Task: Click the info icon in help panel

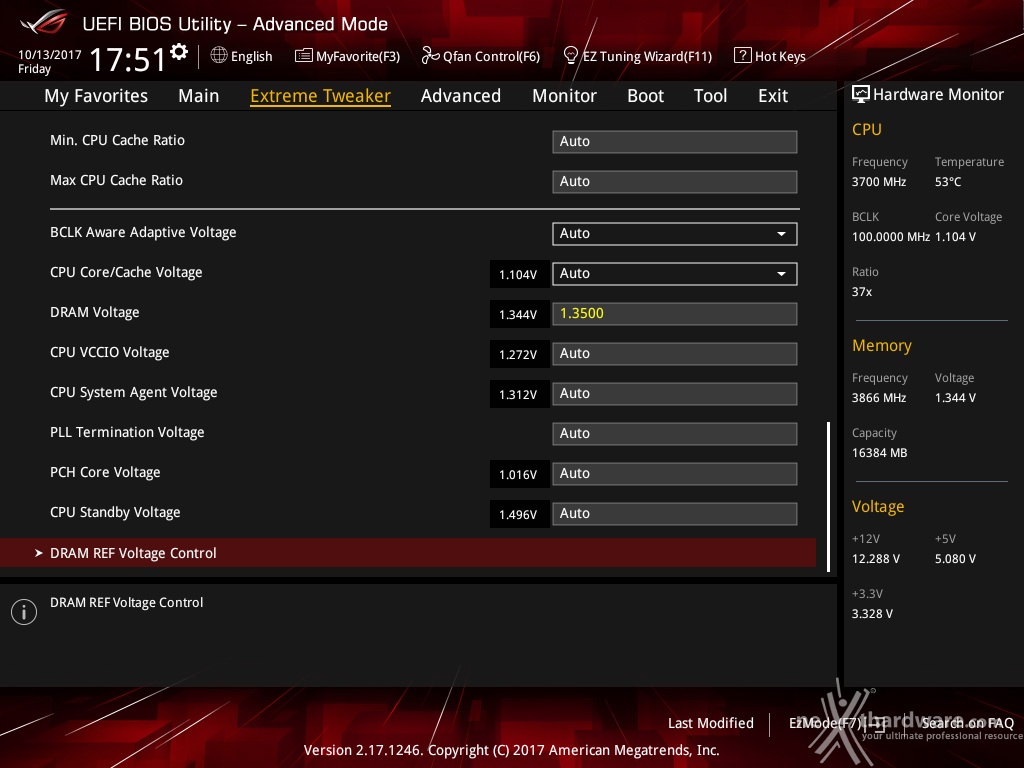Action: [x=24, y=612]
